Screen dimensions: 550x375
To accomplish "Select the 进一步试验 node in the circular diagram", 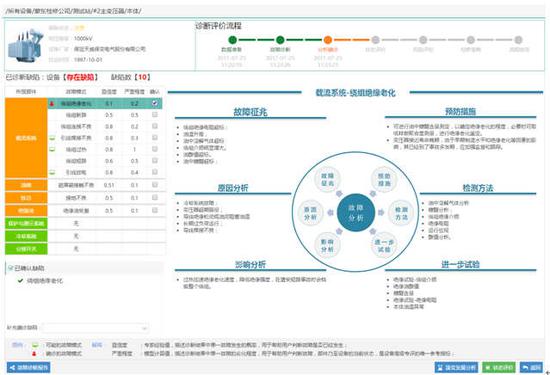I will 384,246.
